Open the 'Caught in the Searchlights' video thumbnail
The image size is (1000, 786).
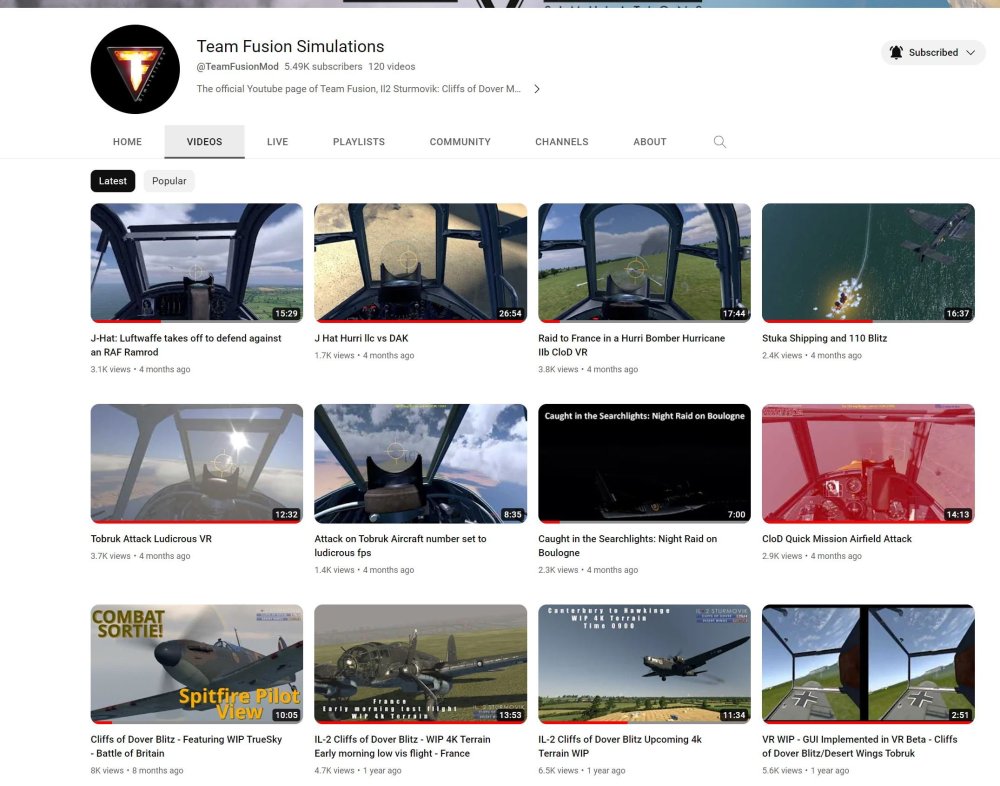[644, 463]
